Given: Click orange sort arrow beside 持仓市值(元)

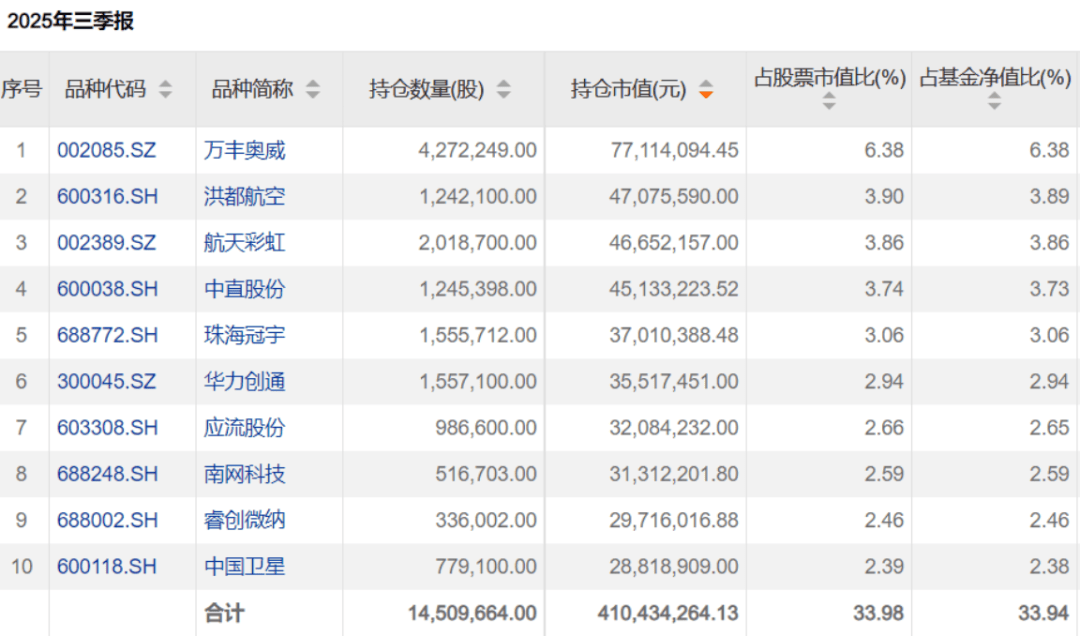Looking at the screenshot, I should 706,90.
